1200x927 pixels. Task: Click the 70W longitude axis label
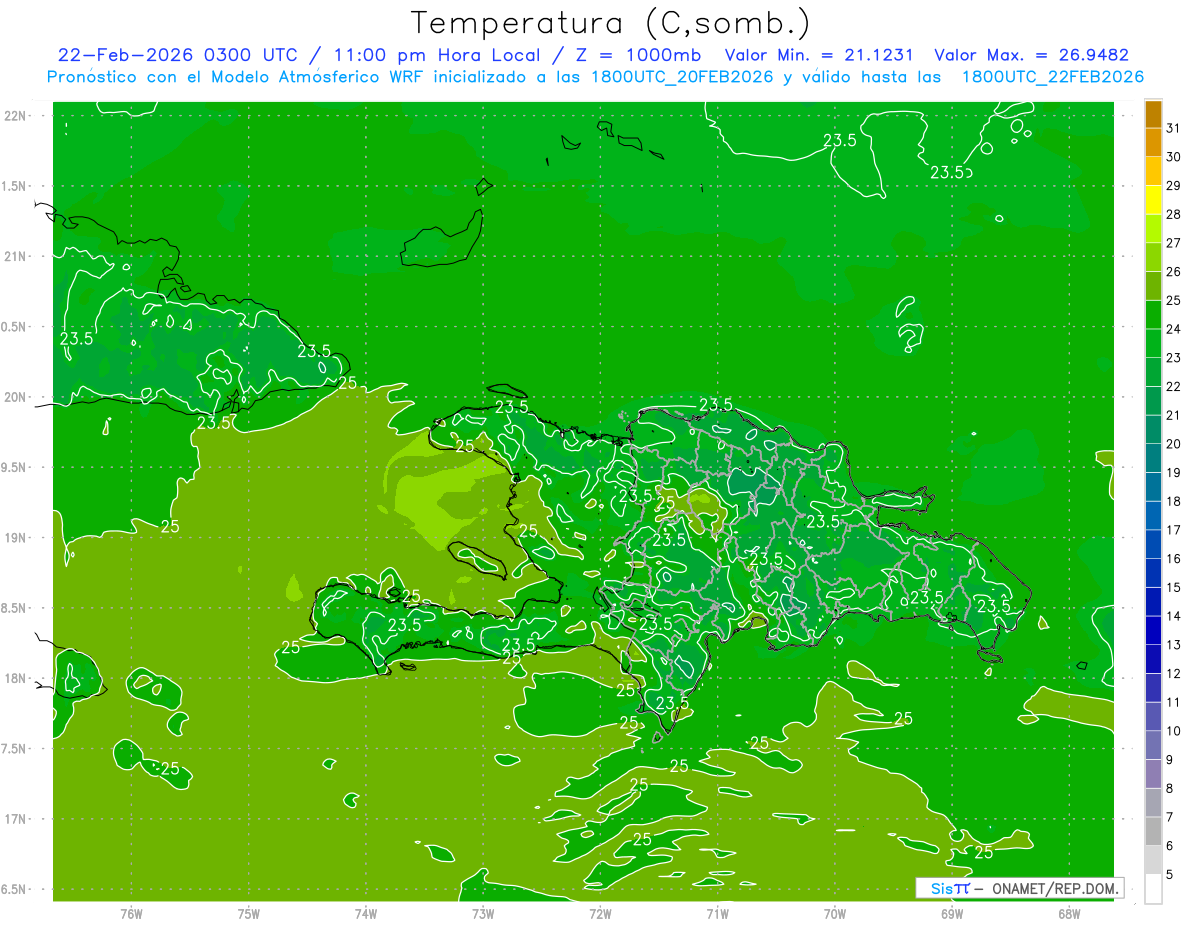835,913
